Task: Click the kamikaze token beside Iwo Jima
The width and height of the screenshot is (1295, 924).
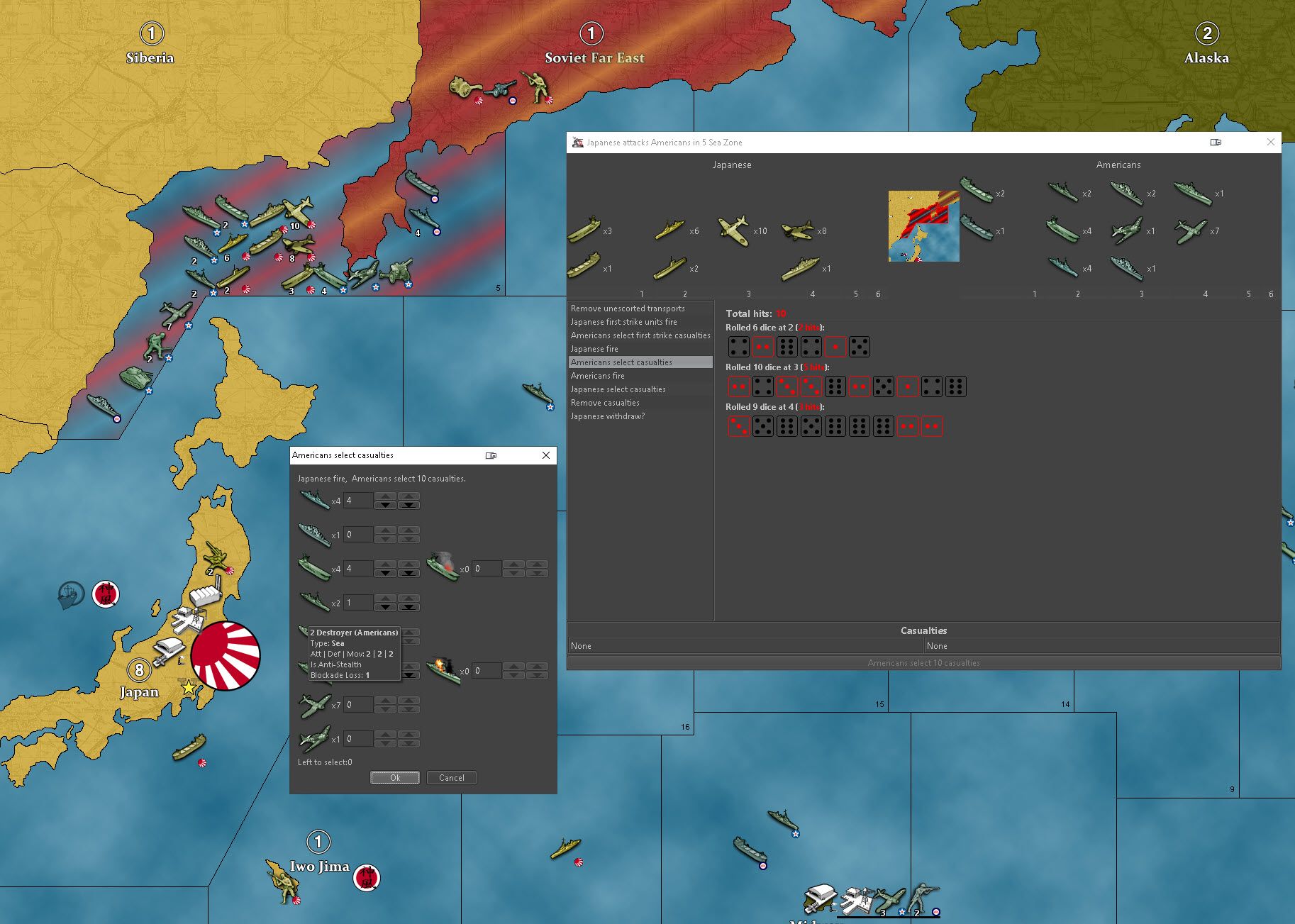Action: point(367,878)
